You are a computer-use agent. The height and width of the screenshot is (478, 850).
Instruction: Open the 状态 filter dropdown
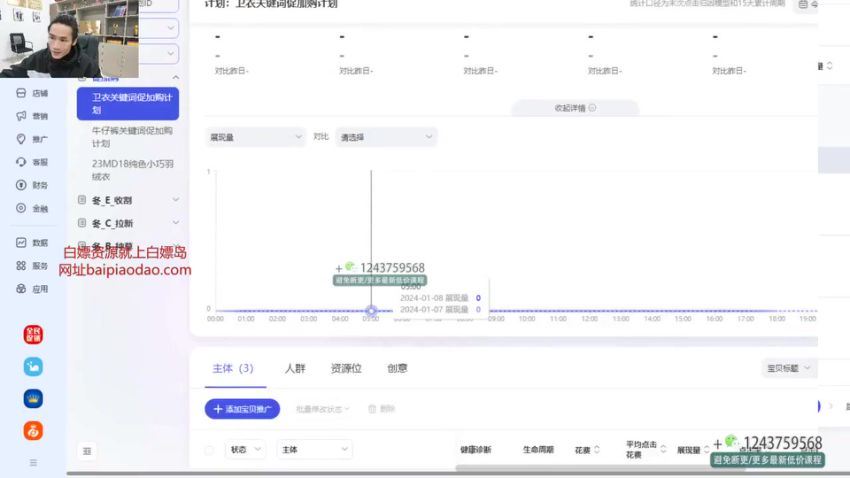point(246,449)
